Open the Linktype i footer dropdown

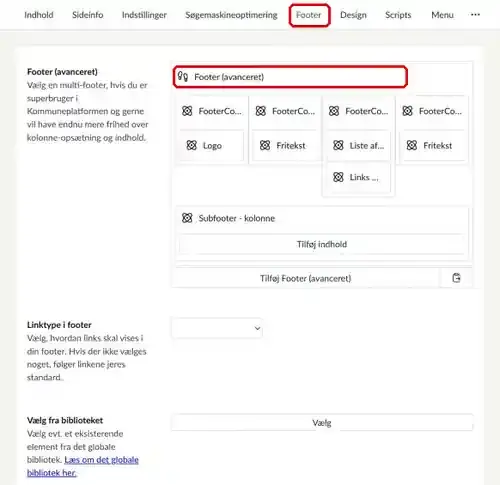[x=217, y=328]
